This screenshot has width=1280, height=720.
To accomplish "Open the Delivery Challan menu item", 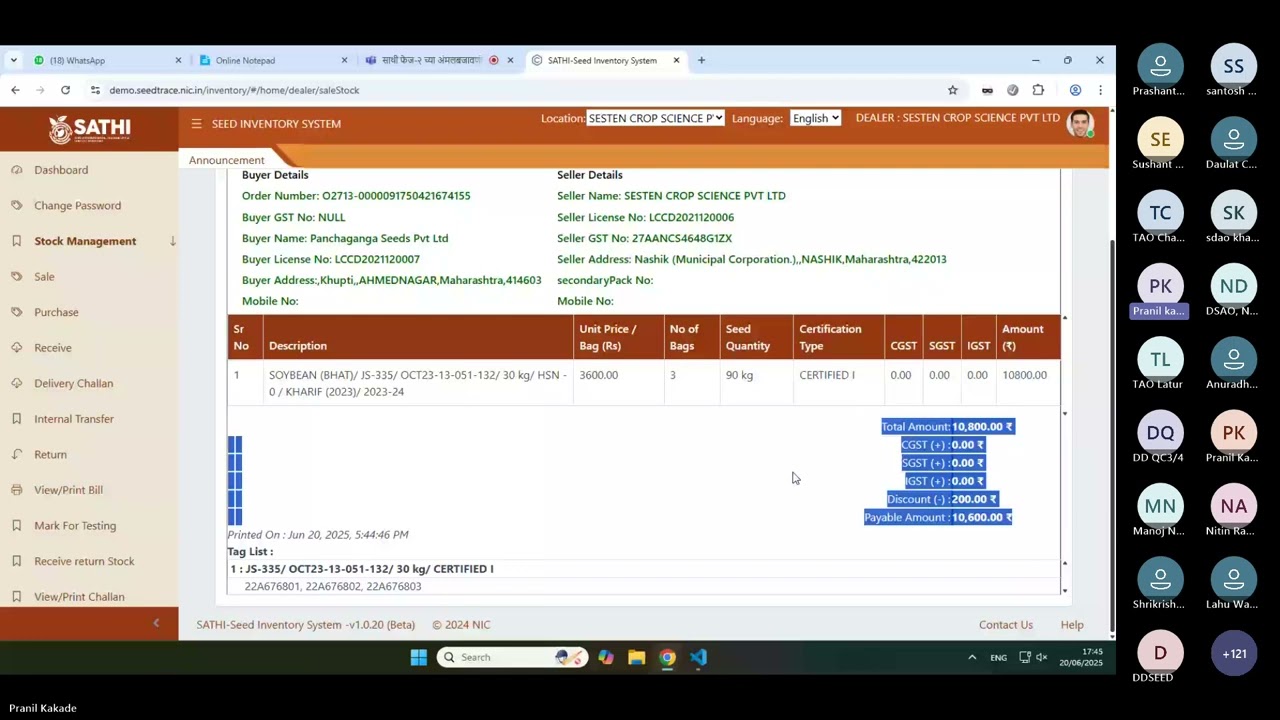I will click(74, 383).
